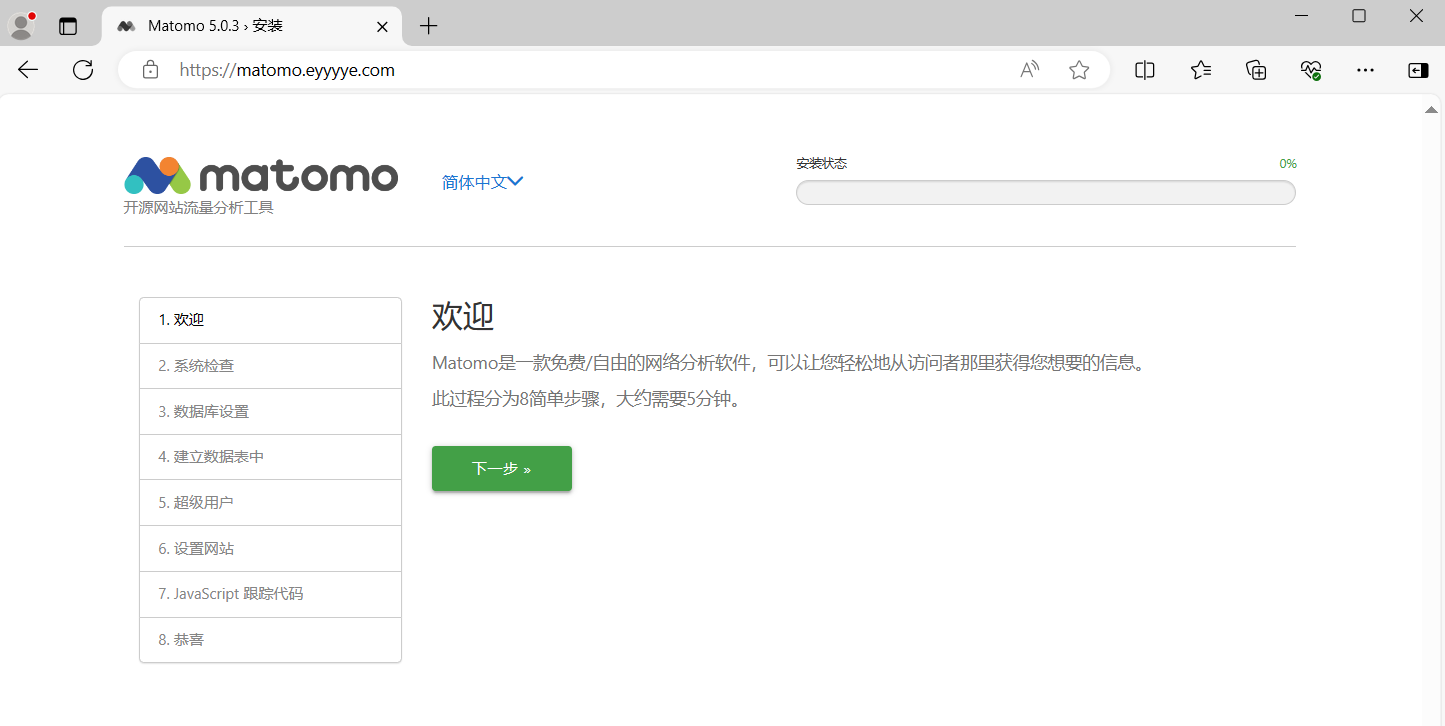This screenshot has width=1445, height=726.
Task: Open a new tab with plus icon
Action: pyautogui.click(x=428, y=26)
